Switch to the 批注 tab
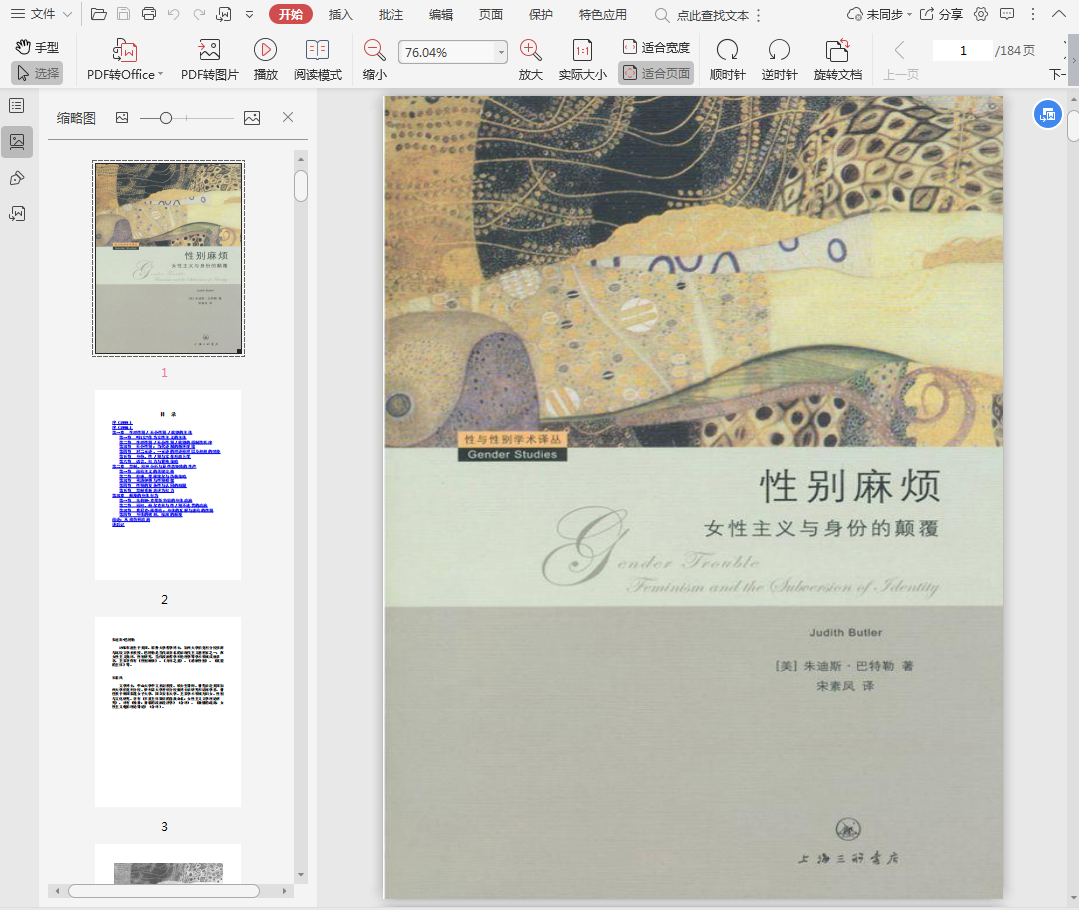Image resolution: width=1079 pixels, height=910 pixels. pyautogui.click(x=390, y=14)
